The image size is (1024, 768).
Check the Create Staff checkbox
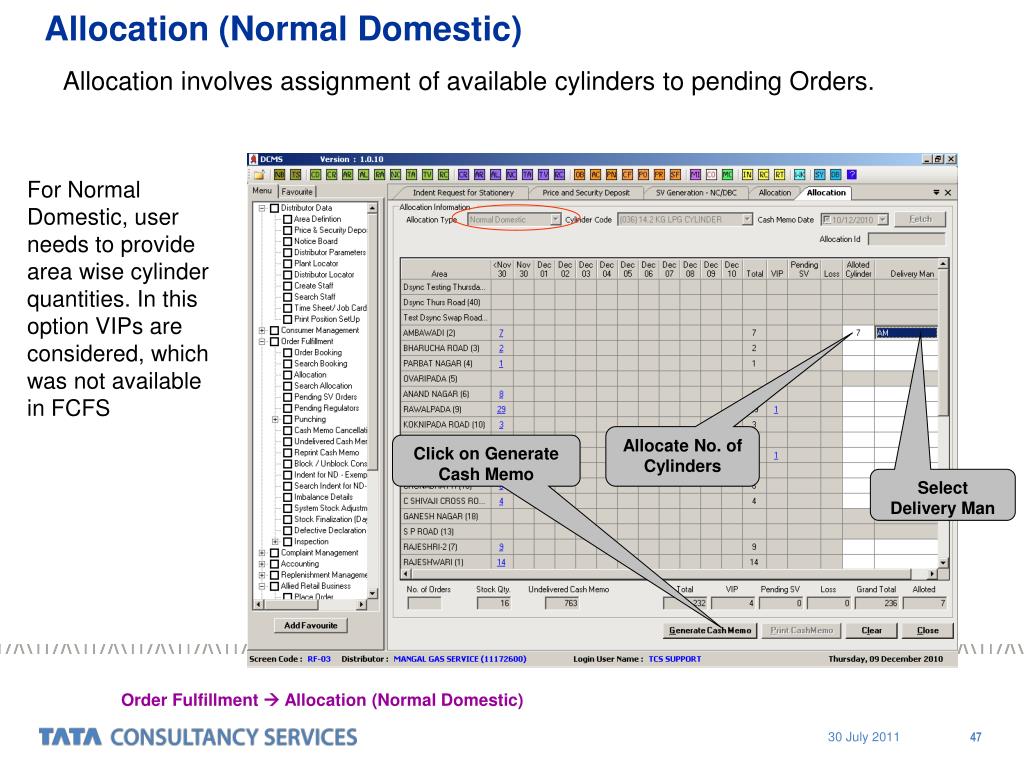pos(287,286)
